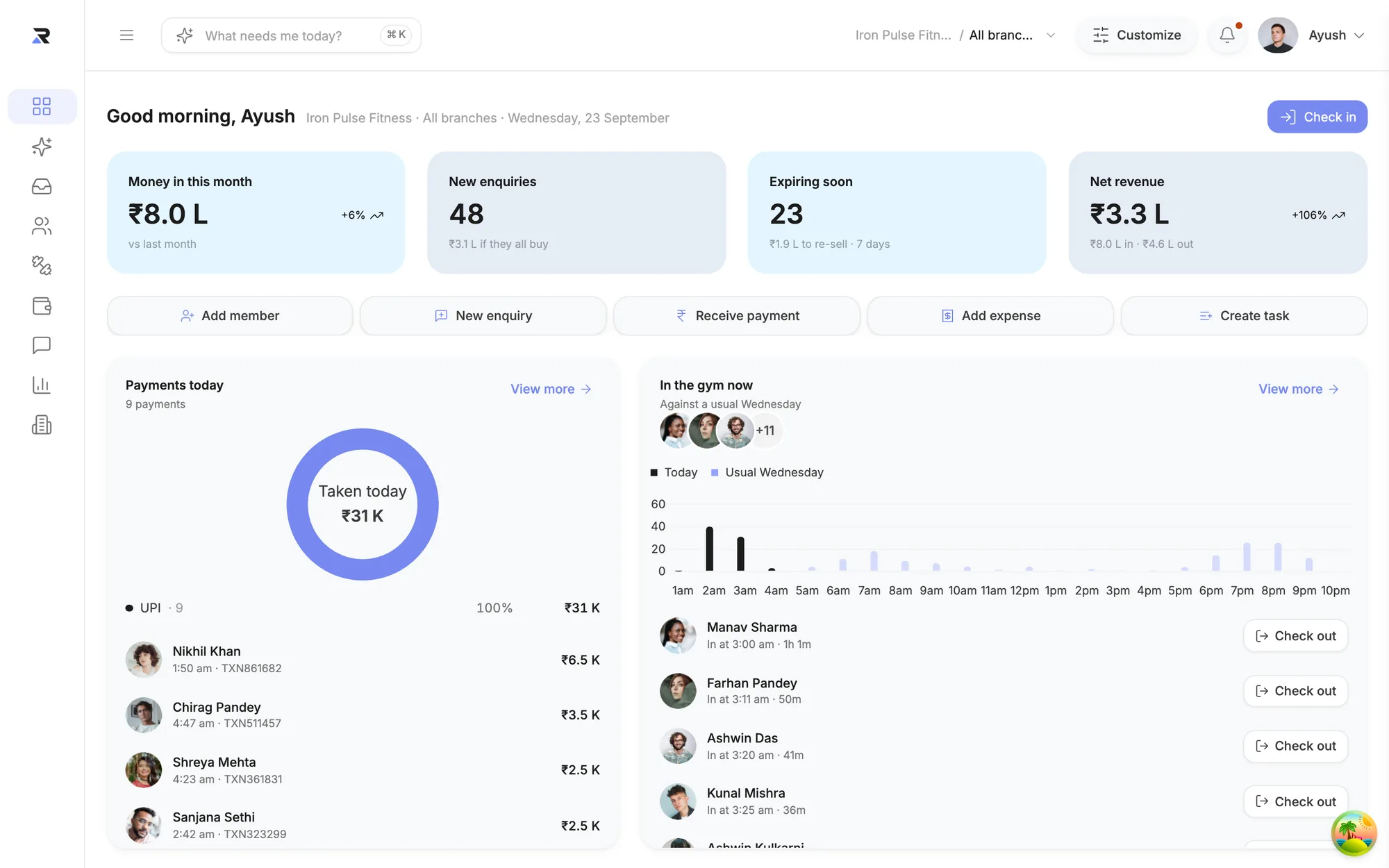Viewport: 1389px width, 868px height.
Task: Click New enquiry quick action
Action: coord(483,316)
